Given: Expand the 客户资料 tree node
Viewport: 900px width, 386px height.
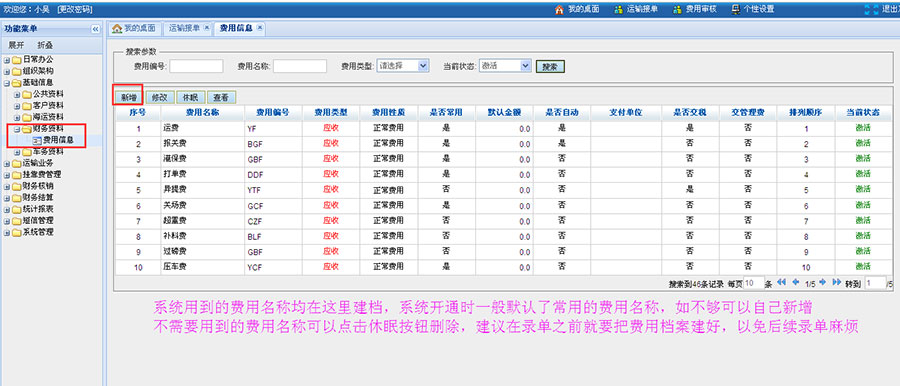Looking at the screenshot, I should coord(17,106).
